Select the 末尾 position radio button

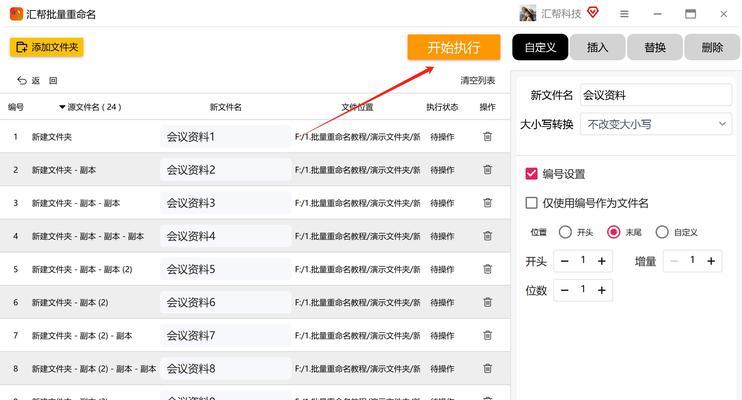click(x=613, y=232)
